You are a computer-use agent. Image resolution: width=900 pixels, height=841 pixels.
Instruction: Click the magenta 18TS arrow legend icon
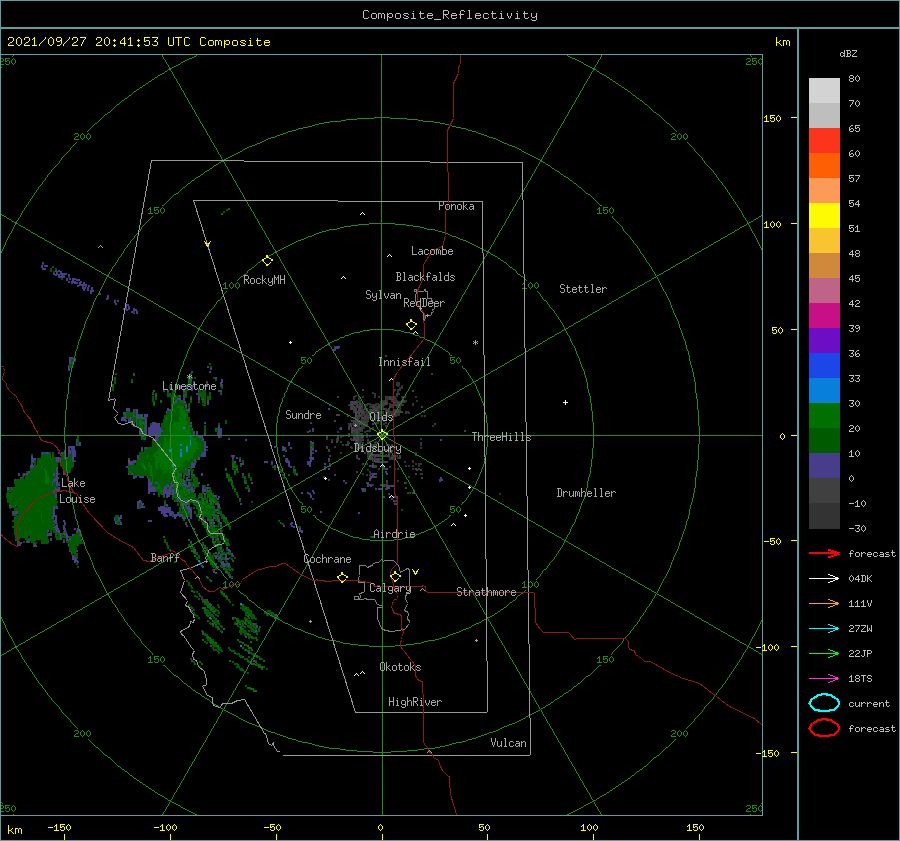click(824, 679)
